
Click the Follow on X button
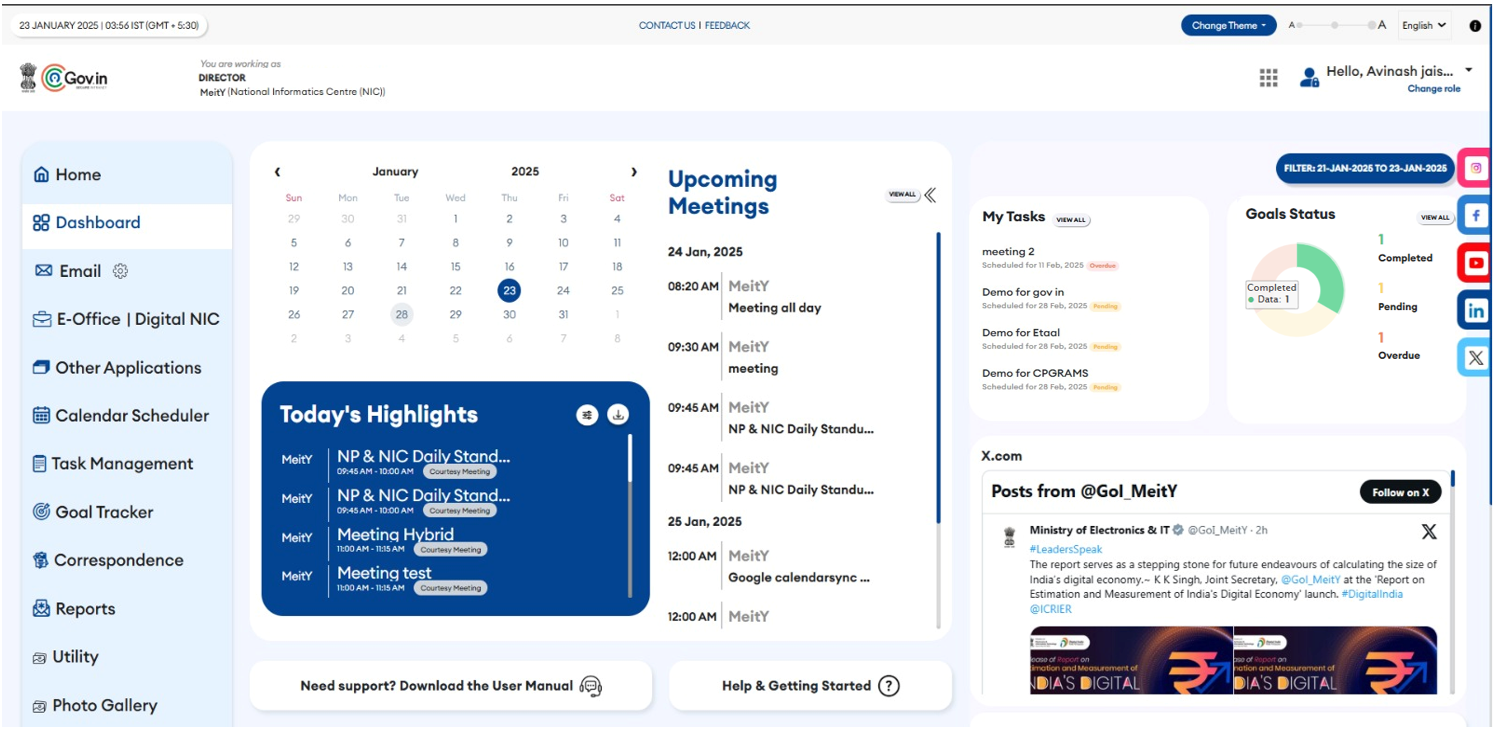coord(1399,492)
